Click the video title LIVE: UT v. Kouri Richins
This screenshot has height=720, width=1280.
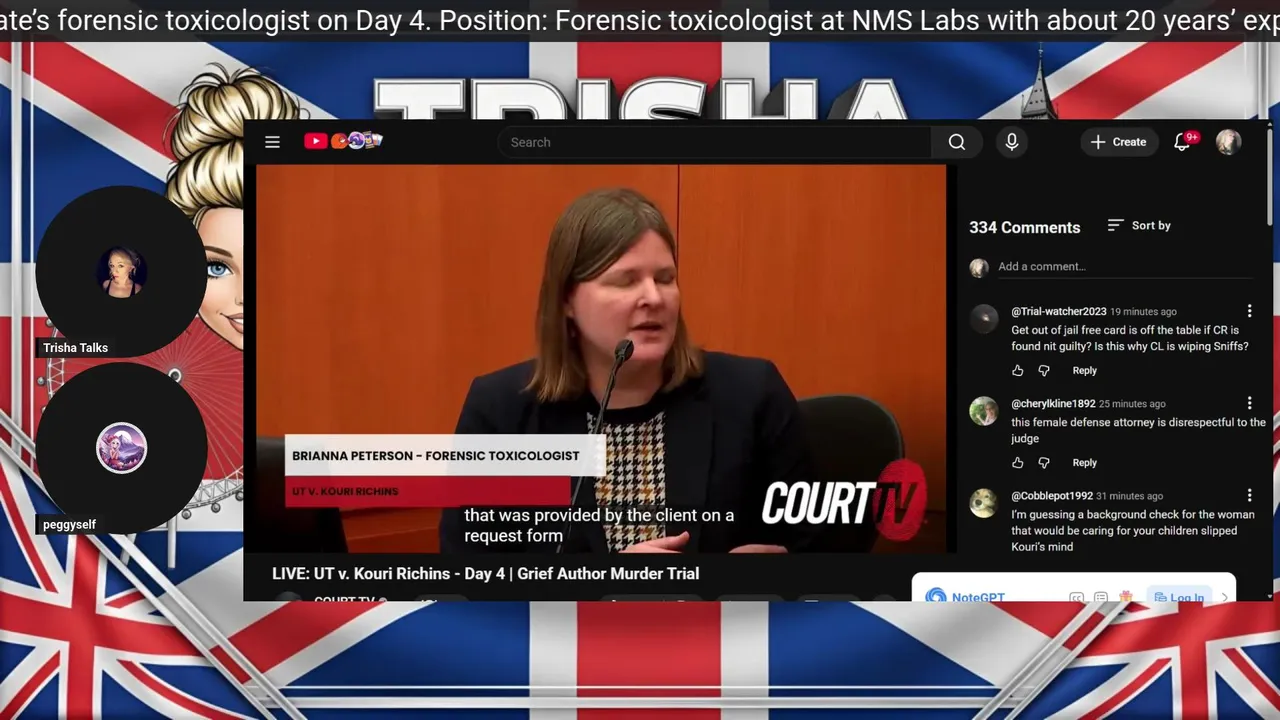tap(485, 574)
